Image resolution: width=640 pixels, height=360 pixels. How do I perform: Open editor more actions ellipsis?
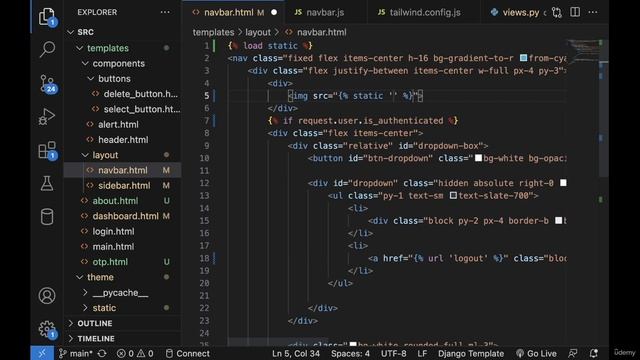pyautogui.click(x=593, y=12)
